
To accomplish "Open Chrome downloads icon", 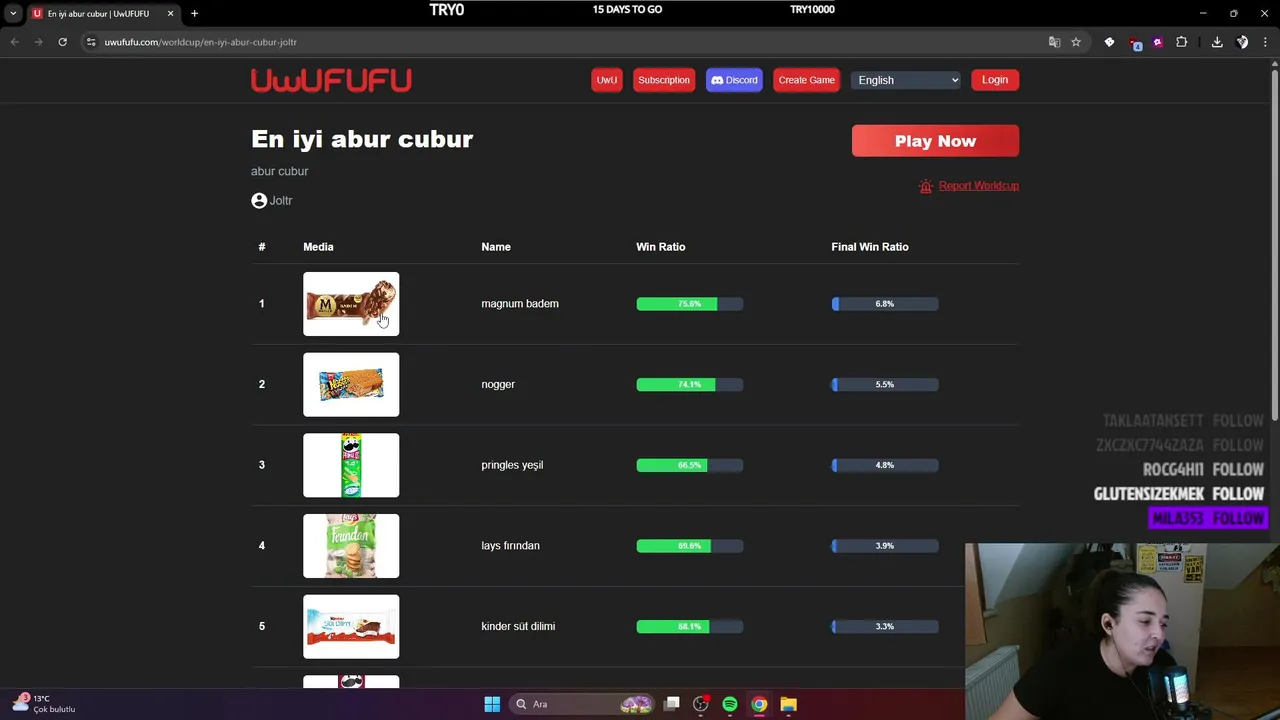I will pyautogui.click(x=1217, y=42).
